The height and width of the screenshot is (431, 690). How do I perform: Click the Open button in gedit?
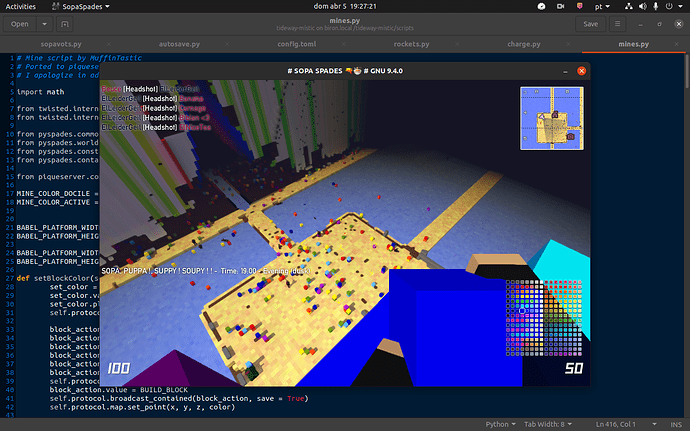pos(20,24)
